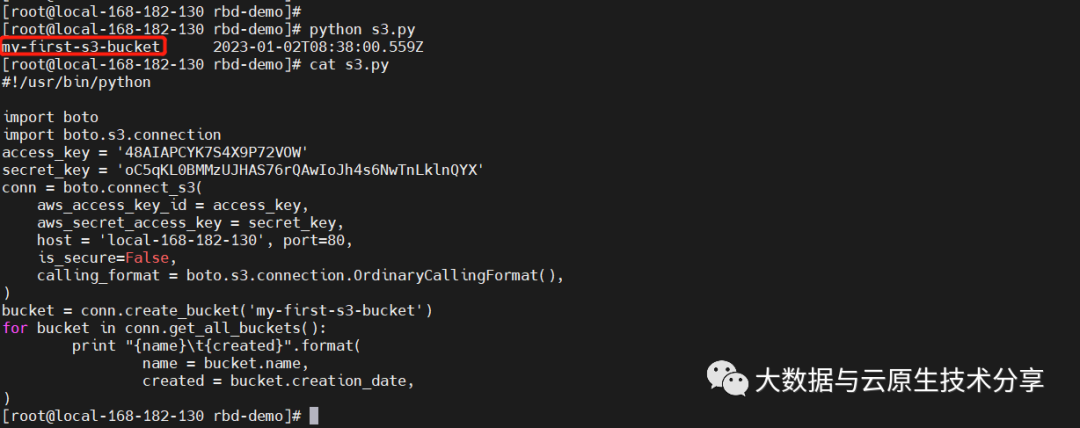Click the 'import boto.s3.connection' line

[112, 134]
